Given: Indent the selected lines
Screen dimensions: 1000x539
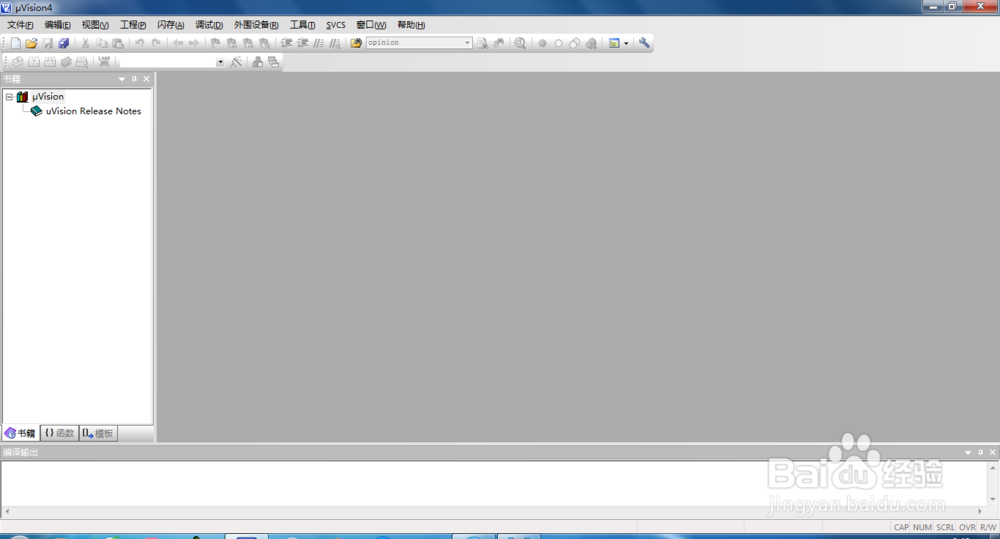Looking at the screenshot, I should coord(286,43).
